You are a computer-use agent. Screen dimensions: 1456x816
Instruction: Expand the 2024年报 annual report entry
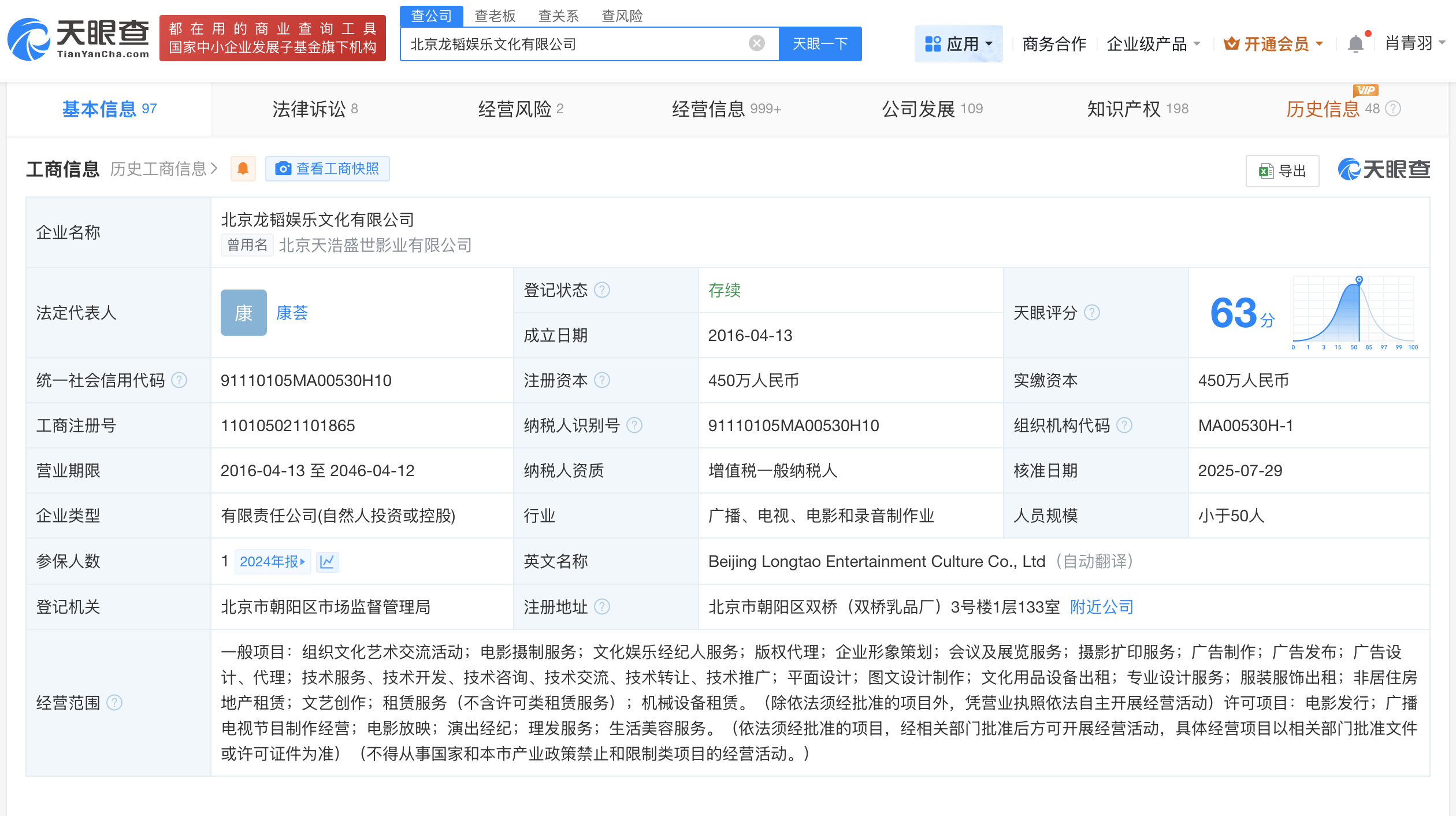coord(272,561)
